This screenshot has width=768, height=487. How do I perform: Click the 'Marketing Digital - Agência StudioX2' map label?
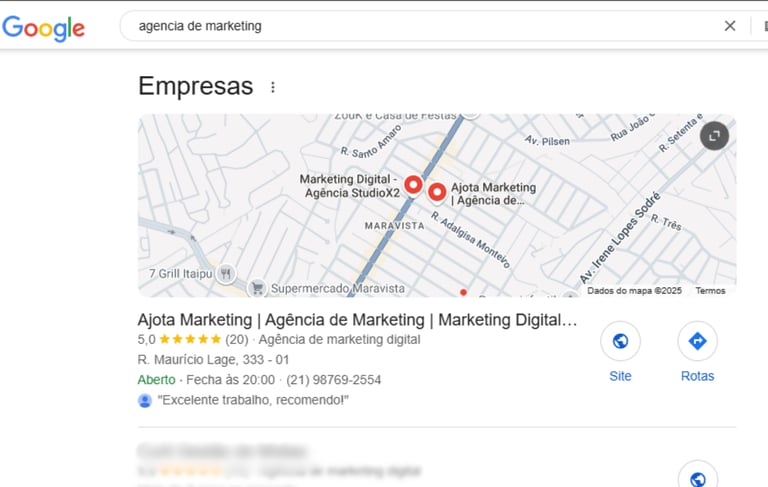tap(350, 186)
